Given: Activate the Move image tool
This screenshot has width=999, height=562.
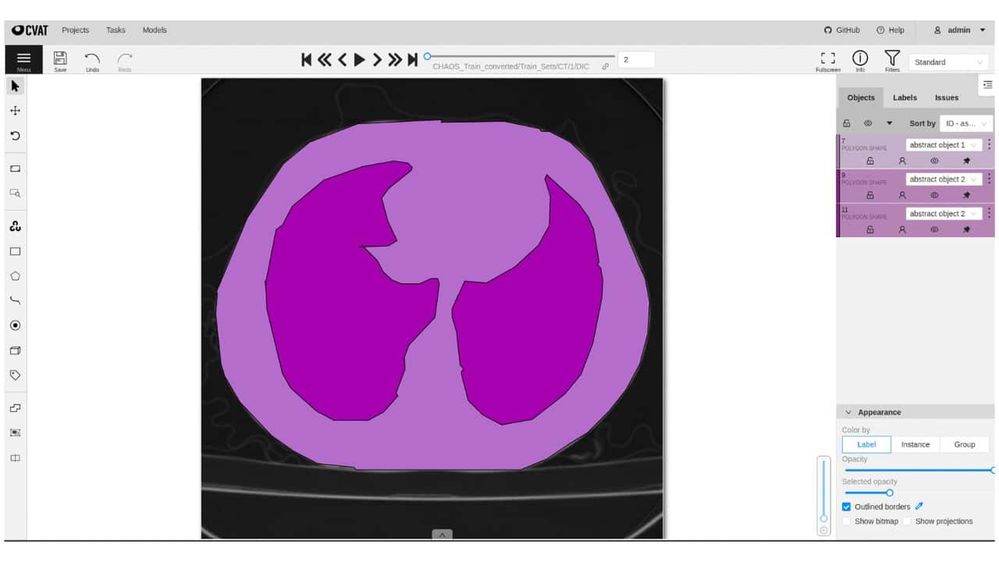Looking at the screenshot, I should [x=15, y=111].
